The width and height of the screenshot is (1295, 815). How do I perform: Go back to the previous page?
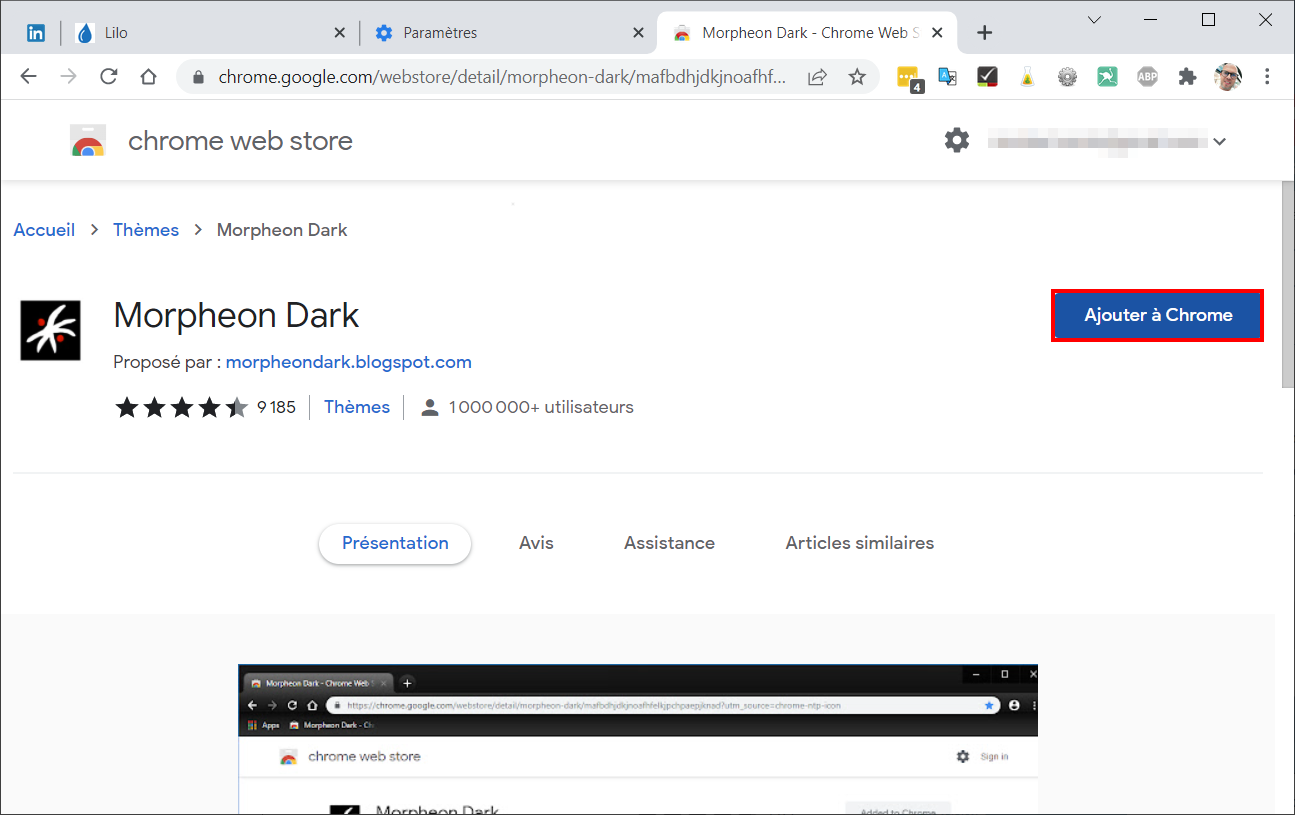[28, 77]
